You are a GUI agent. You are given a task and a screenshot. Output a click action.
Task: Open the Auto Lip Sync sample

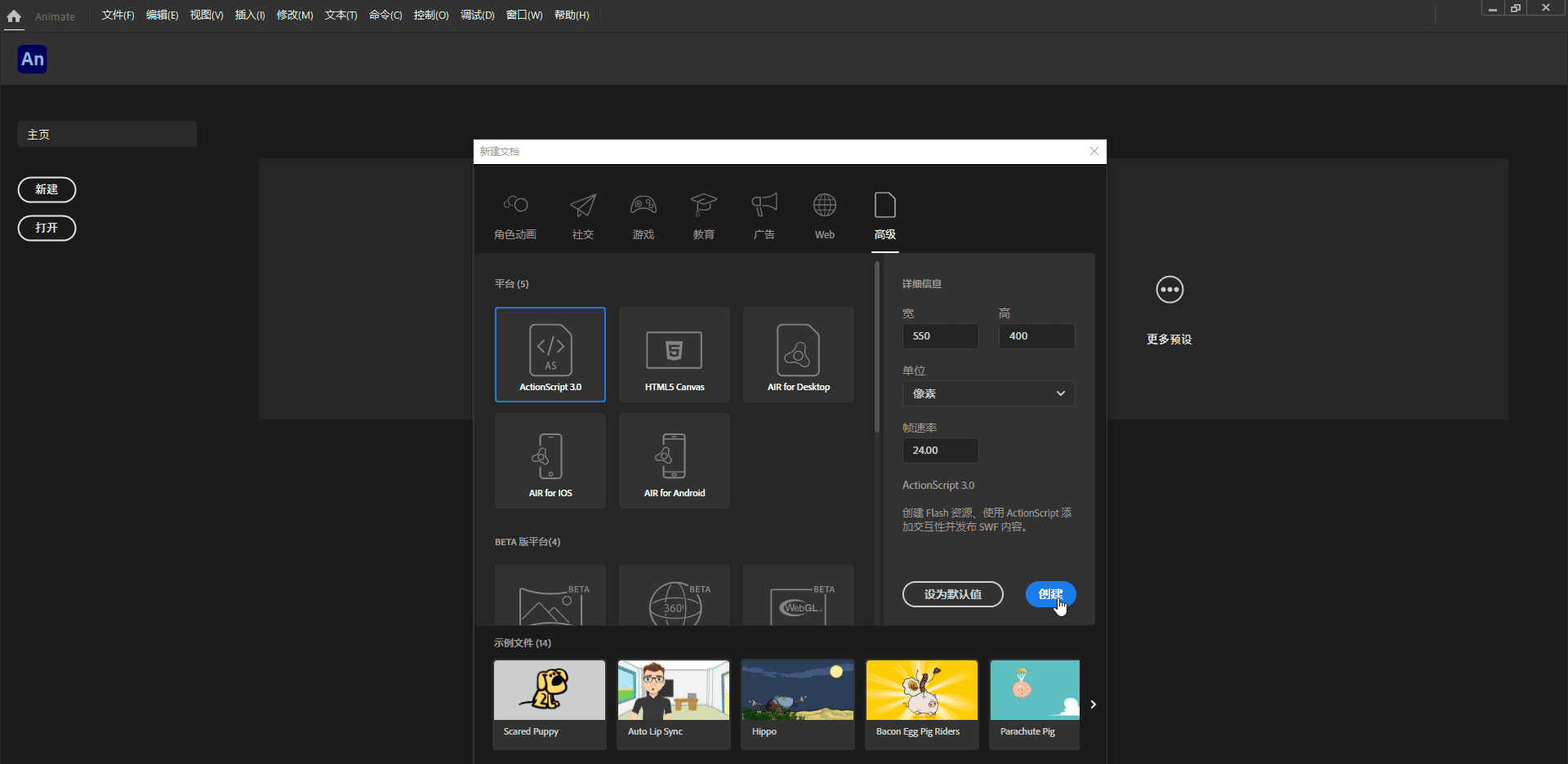[x=674, y=704]
